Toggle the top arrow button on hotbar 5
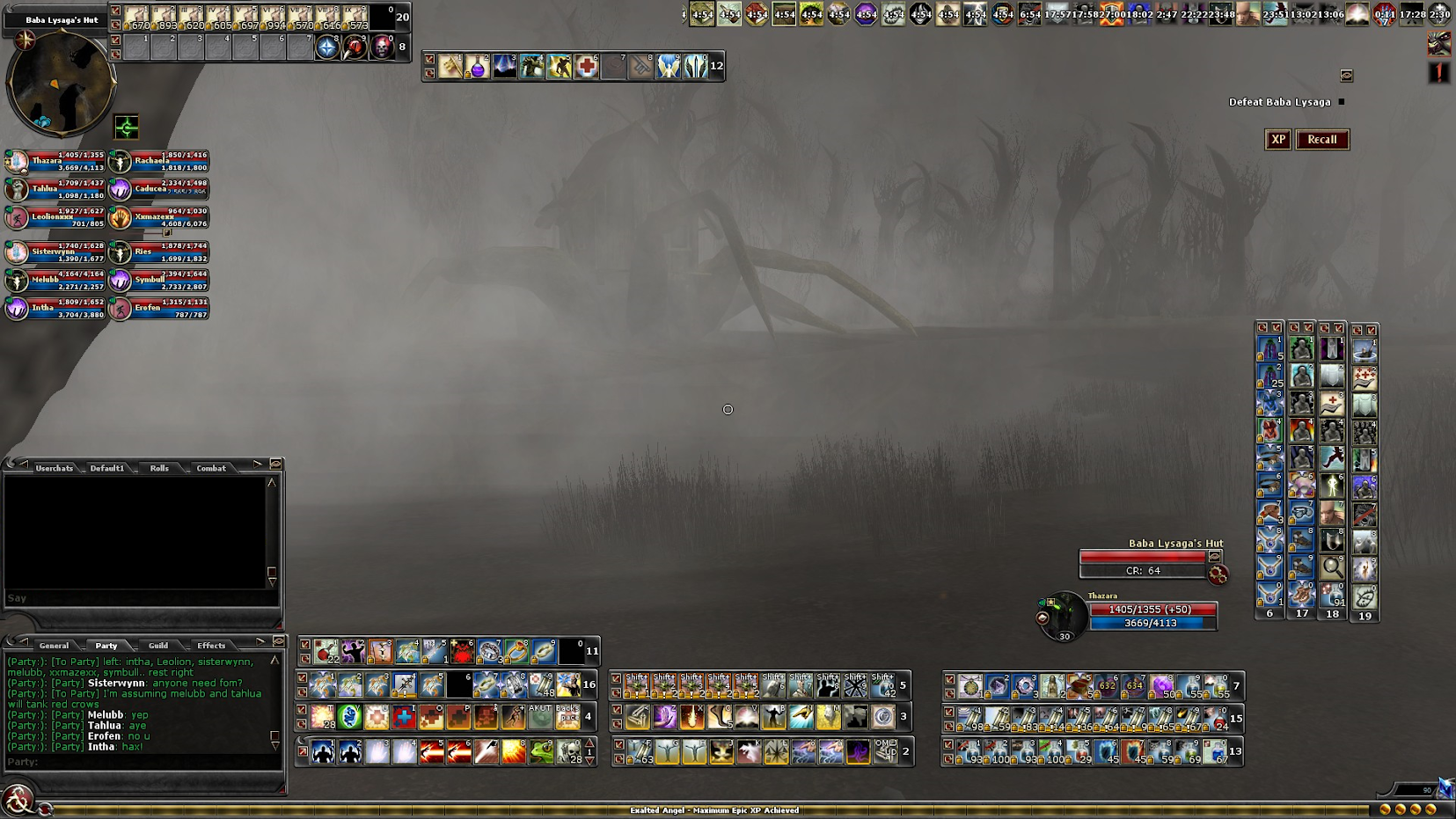Image resolution: width=1456 pixels, height=819 pixels. (x=617, y=679)
